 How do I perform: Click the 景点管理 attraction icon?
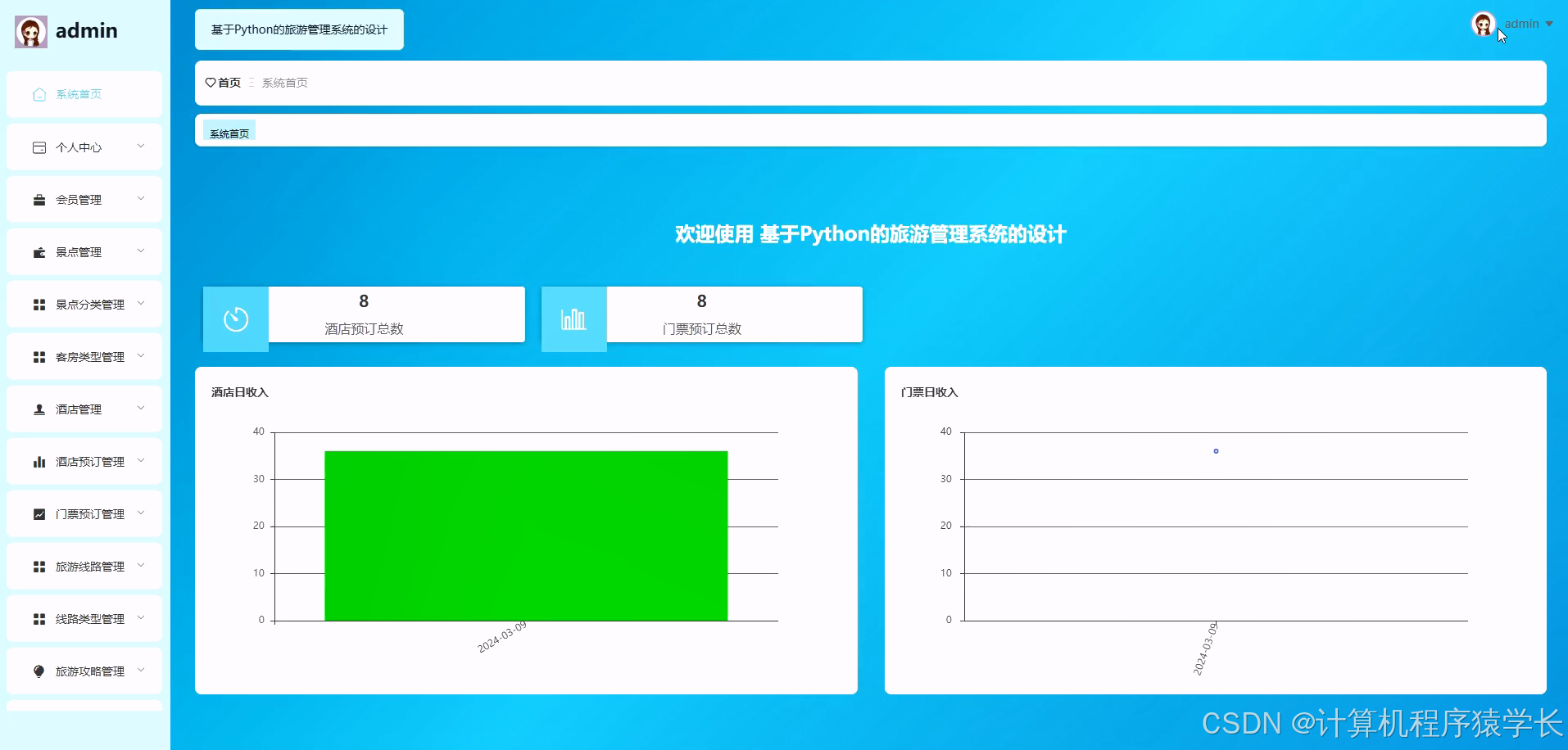click(x=39, y=251)
